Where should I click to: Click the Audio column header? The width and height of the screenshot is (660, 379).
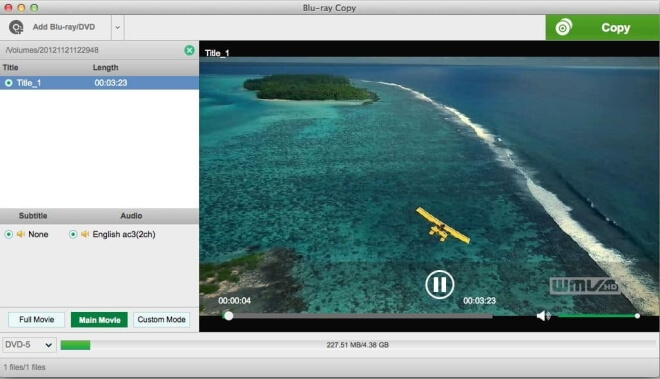click(x=131, y=216)
